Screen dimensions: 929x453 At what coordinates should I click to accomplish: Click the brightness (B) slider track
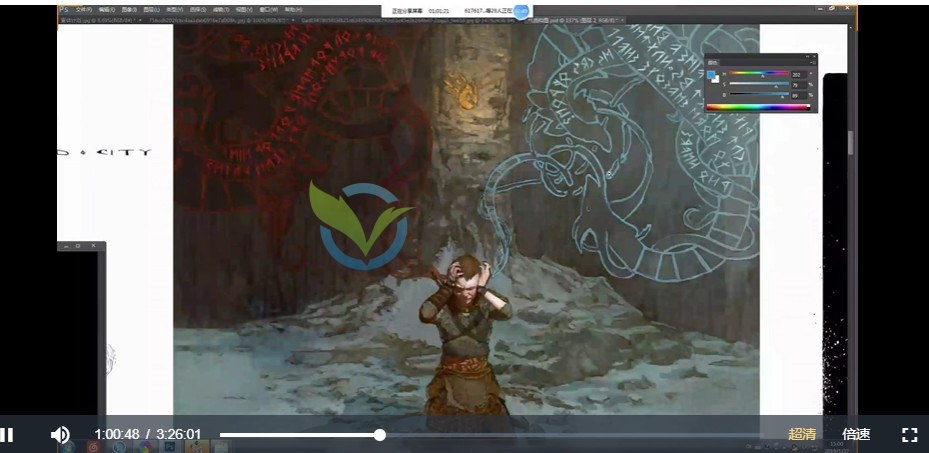pos(757,96)
